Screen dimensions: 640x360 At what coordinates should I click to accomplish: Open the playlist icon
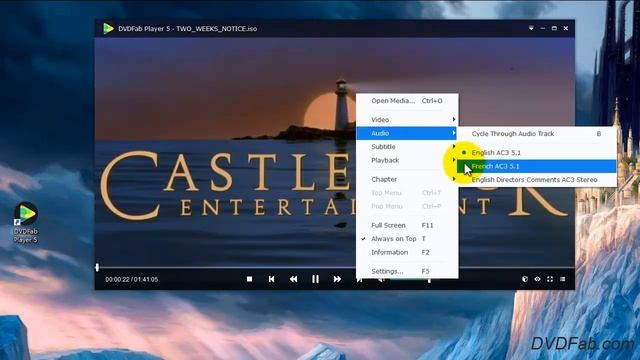point(563,279)
